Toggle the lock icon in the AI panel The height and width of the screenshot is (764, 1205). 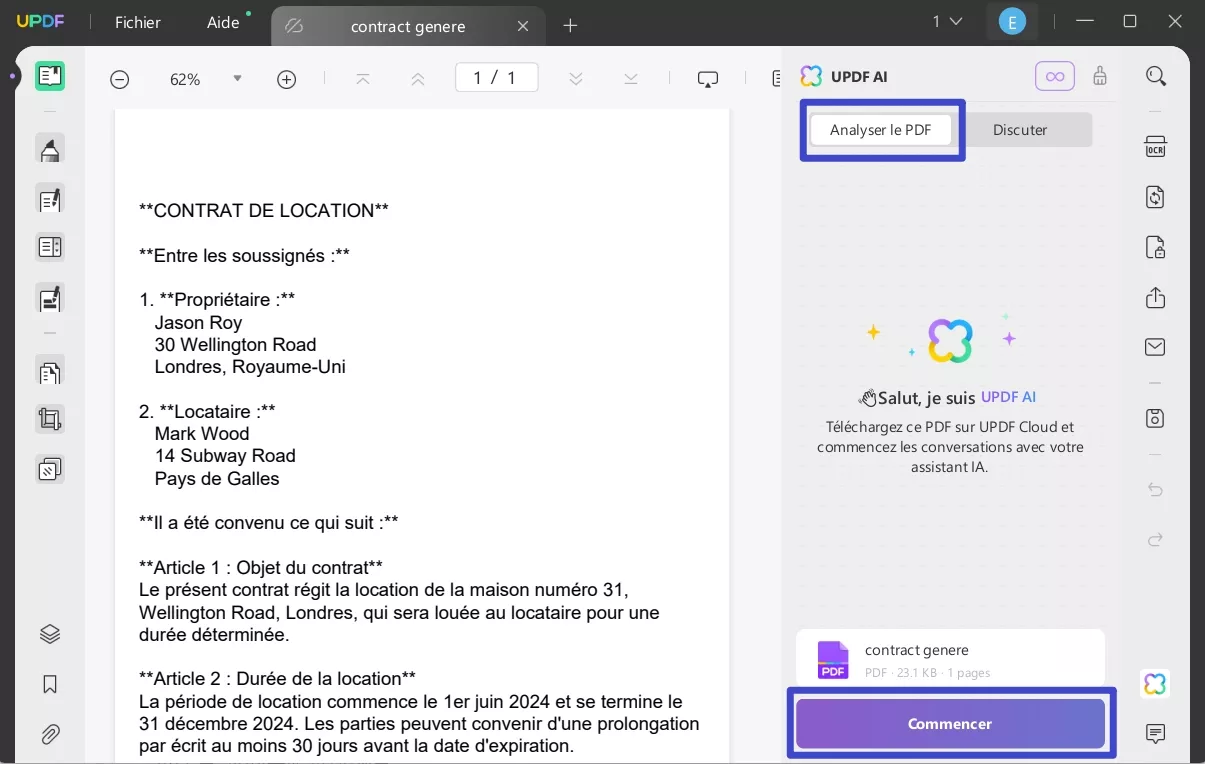(1100, 76)
